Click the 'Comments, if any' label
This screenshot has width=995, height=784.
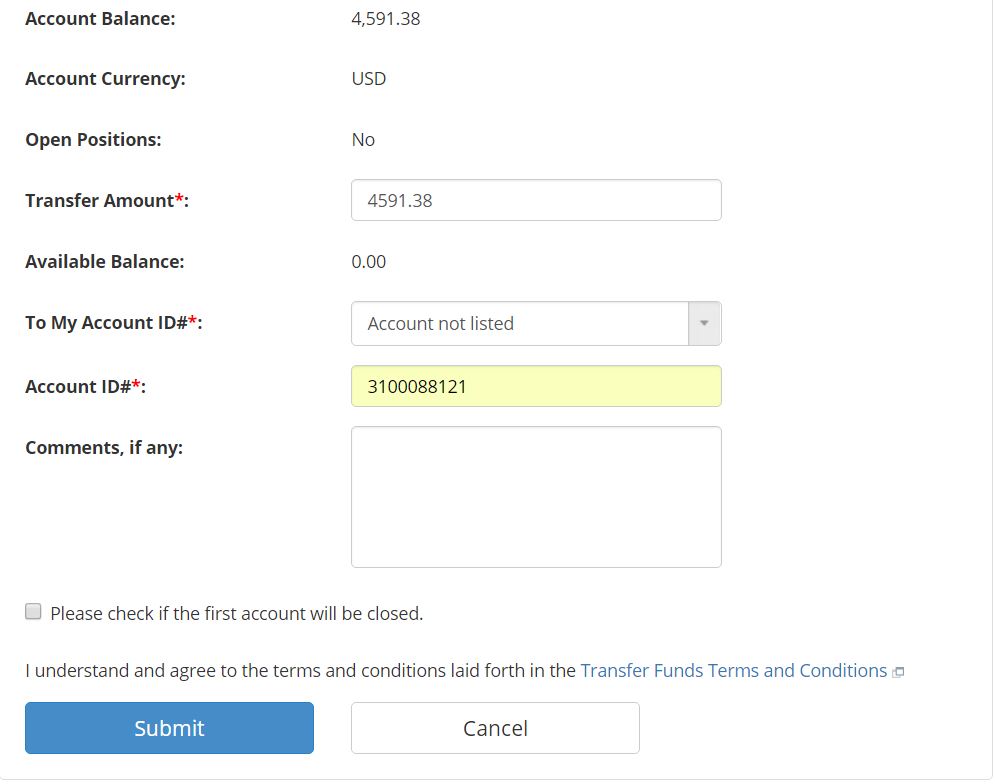pyautogui.click(x=104, y=448)
